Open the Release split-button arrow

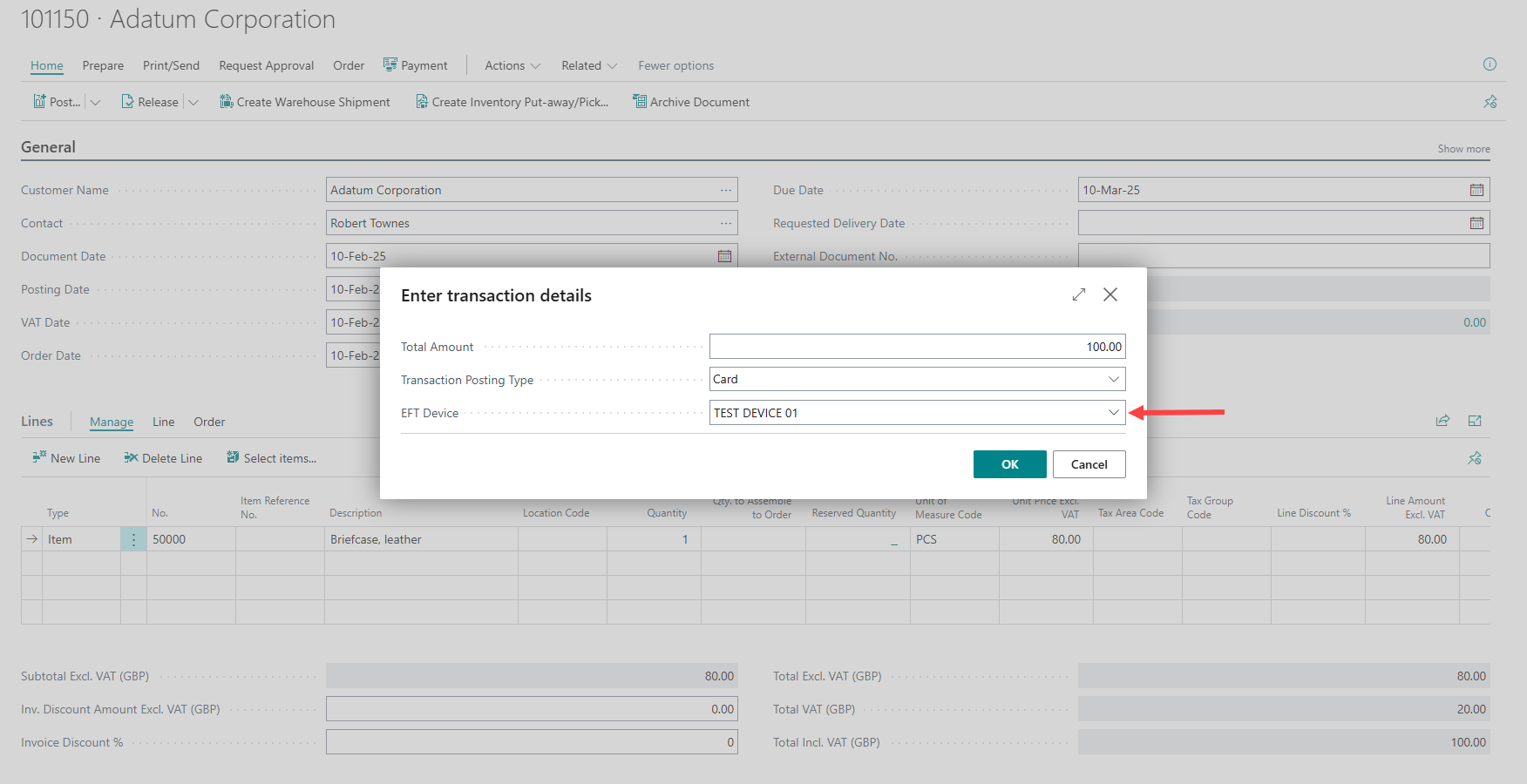pyautogui.click(x=193, y=102)
